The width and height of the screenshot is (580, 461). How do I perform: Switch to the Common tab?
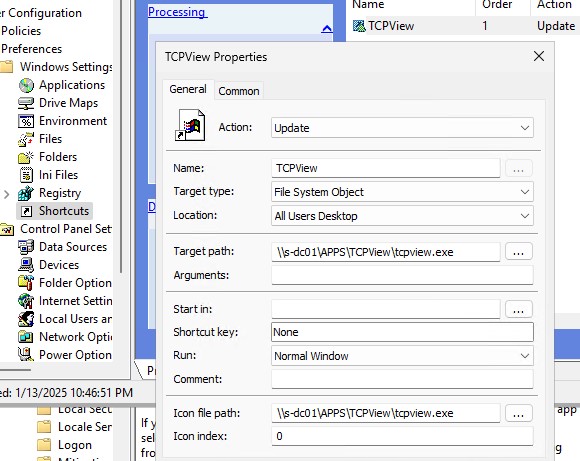coord(239,91)
